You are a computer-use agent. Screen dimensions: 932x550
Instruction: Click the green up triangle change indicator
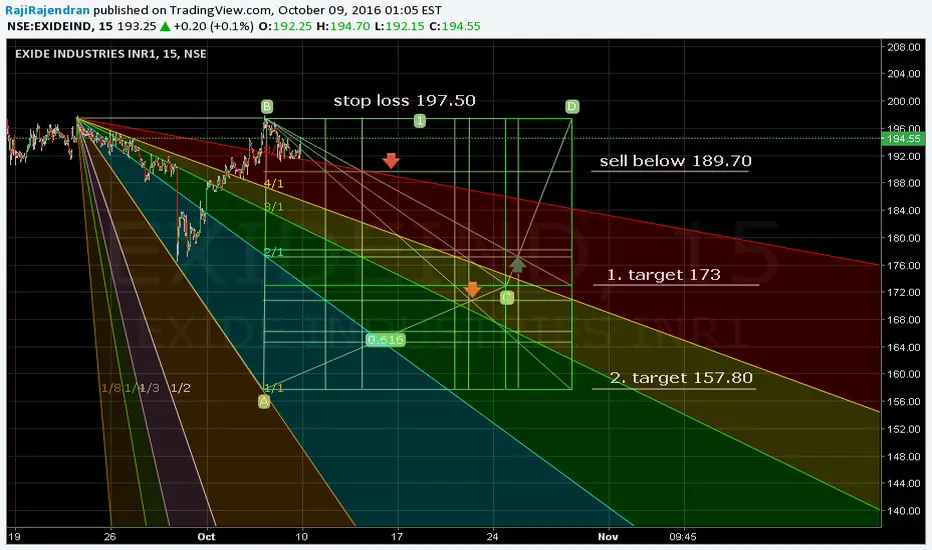165,26
